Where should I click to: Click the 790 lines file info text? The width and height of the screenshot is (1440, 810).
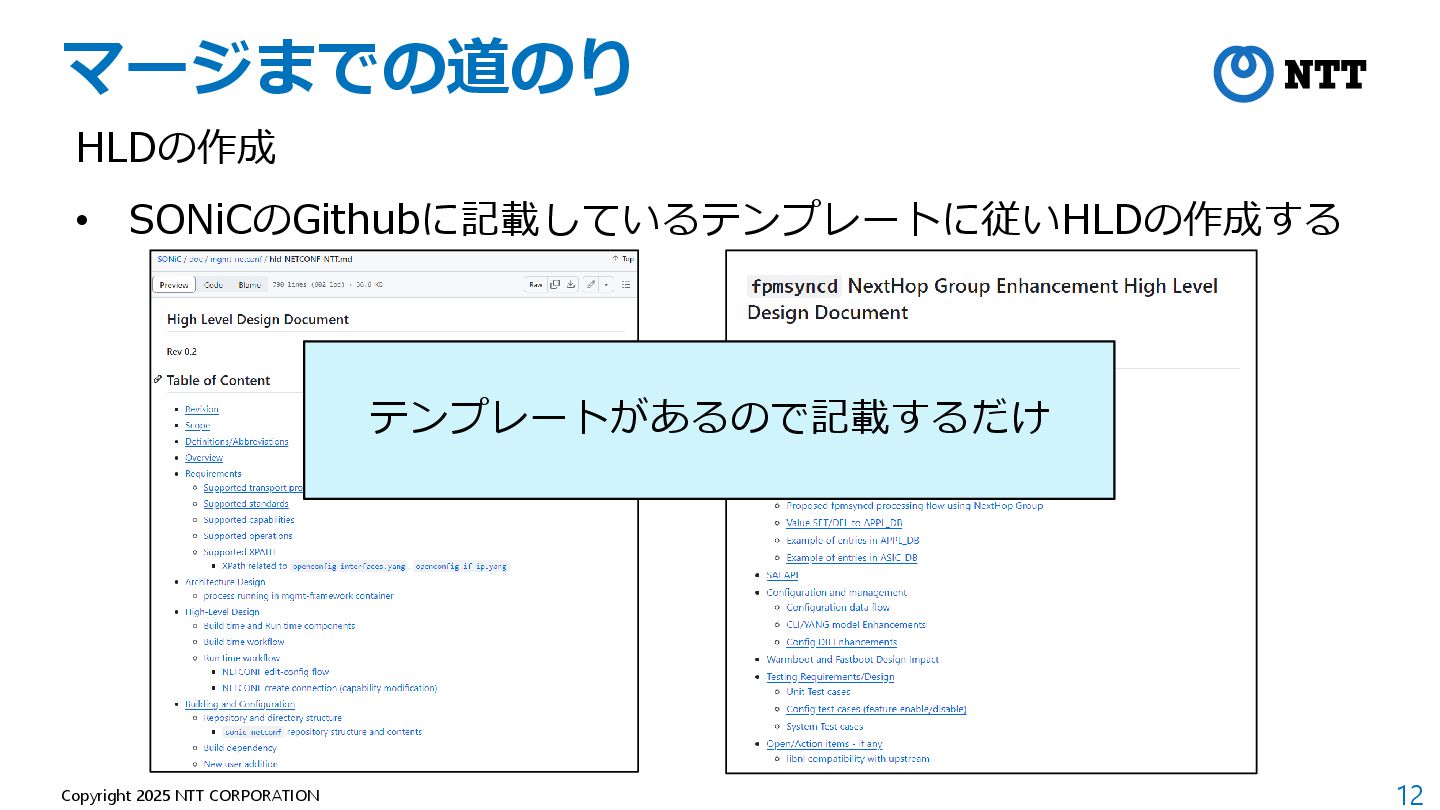(327, 285)
